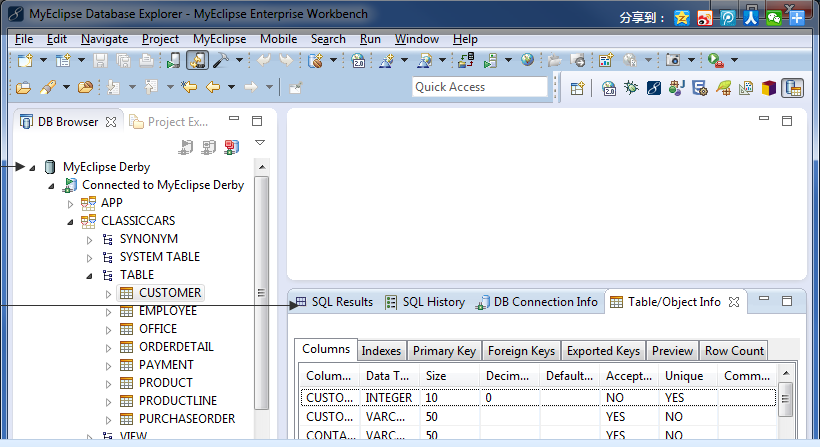The image size is (820, 447).
Task: Open dropdown arrow next to New icon
Action: [x=43, y=61]
